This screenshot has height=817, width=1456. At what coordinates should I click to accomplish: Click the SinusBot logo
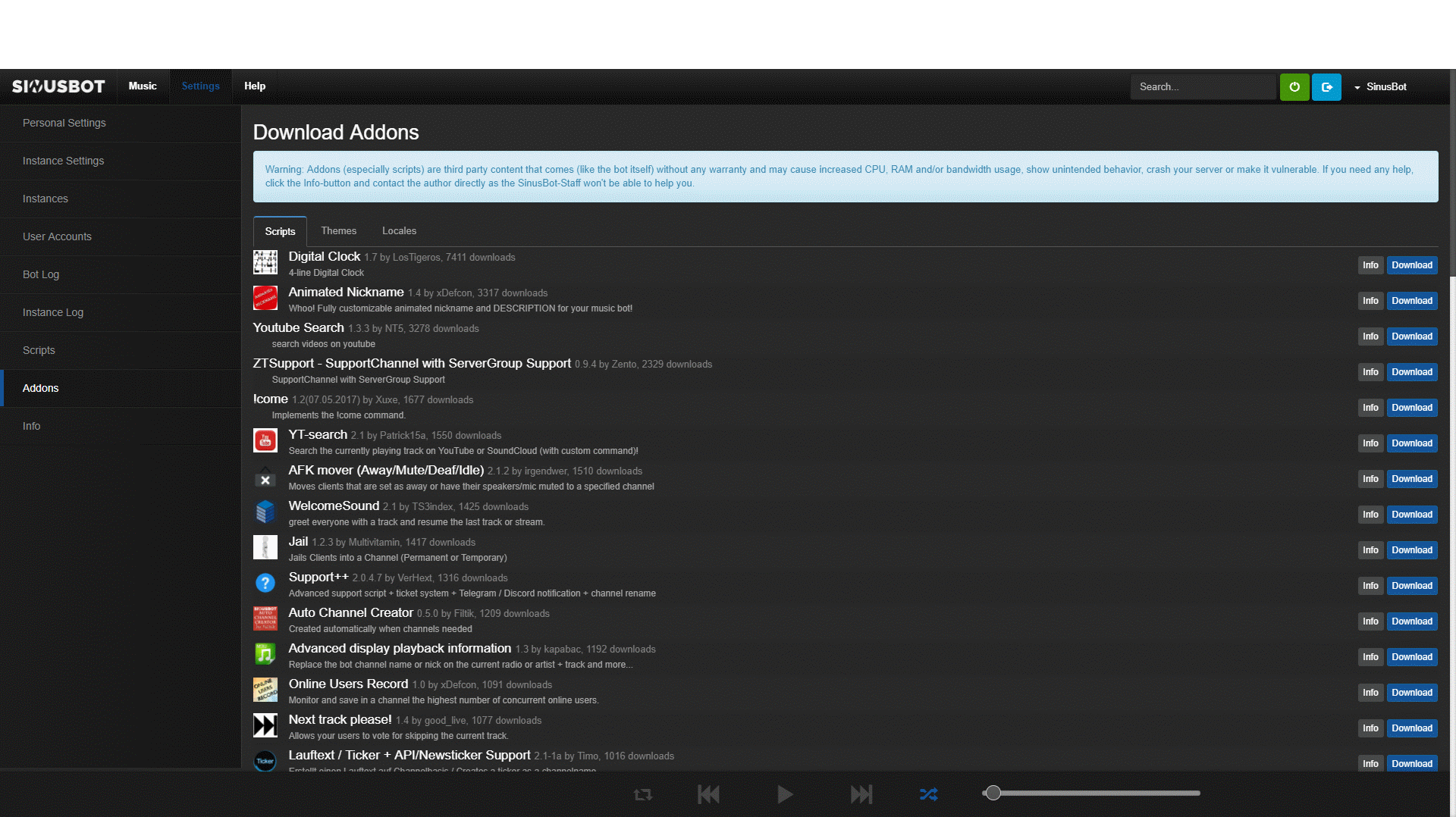(58, 86)
